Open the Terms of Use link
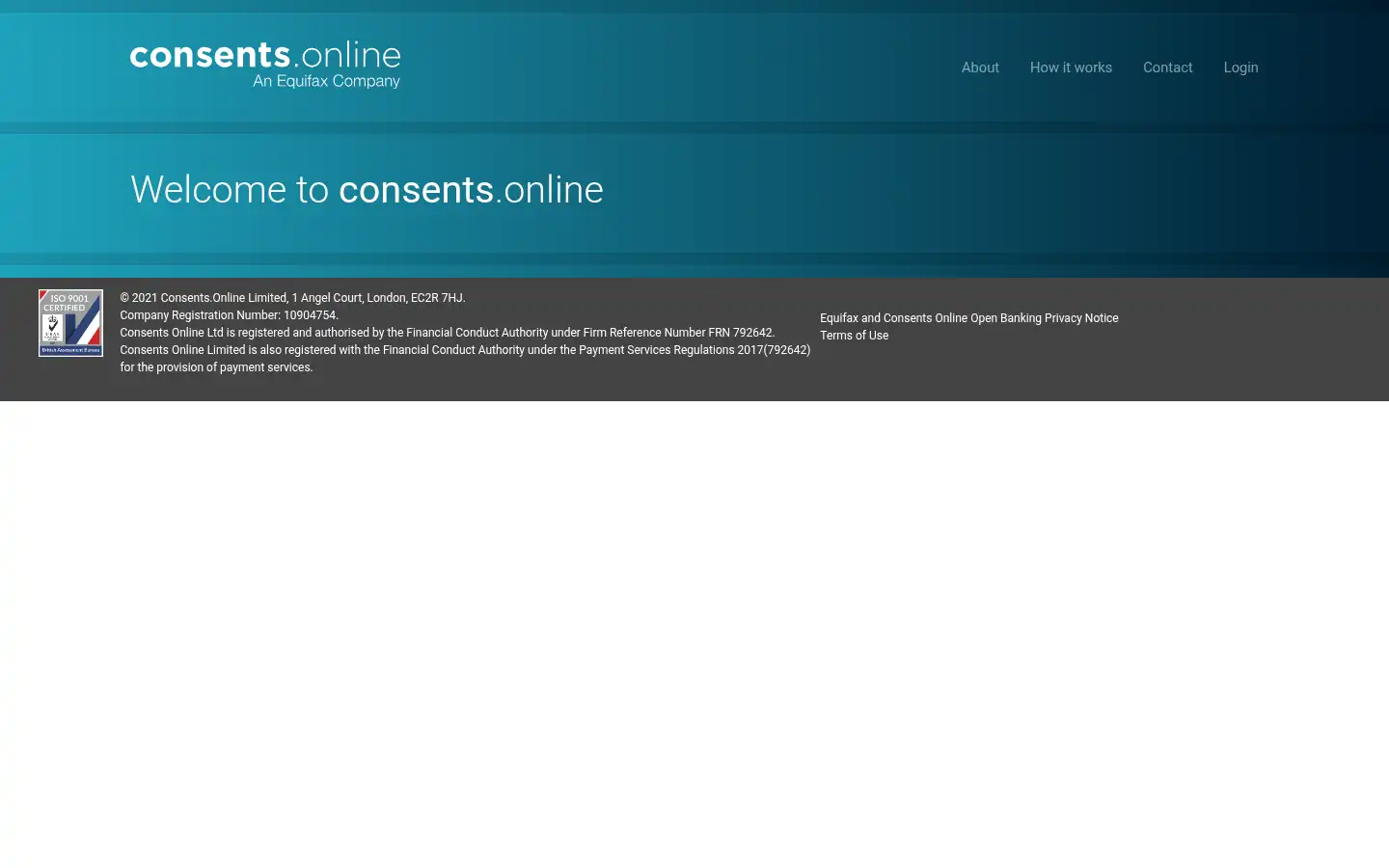Image resolution: width=1389 pixels, height=868 pixels. pyautogui.click(x=854, y=336)
